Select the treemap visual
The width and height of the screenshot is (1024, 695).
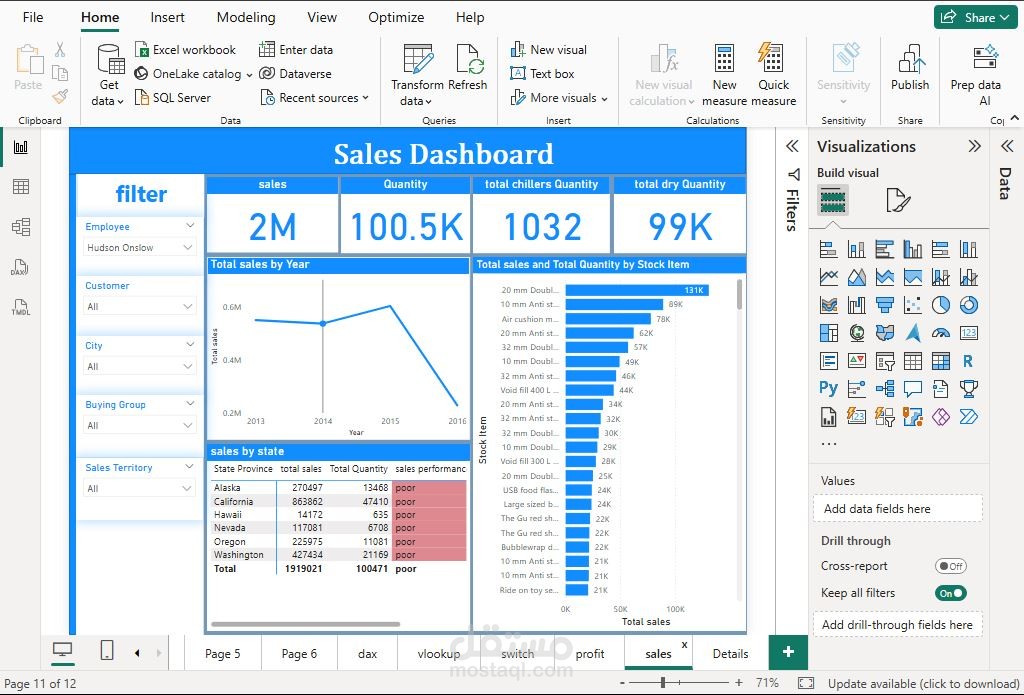click(x=828, y=333)
